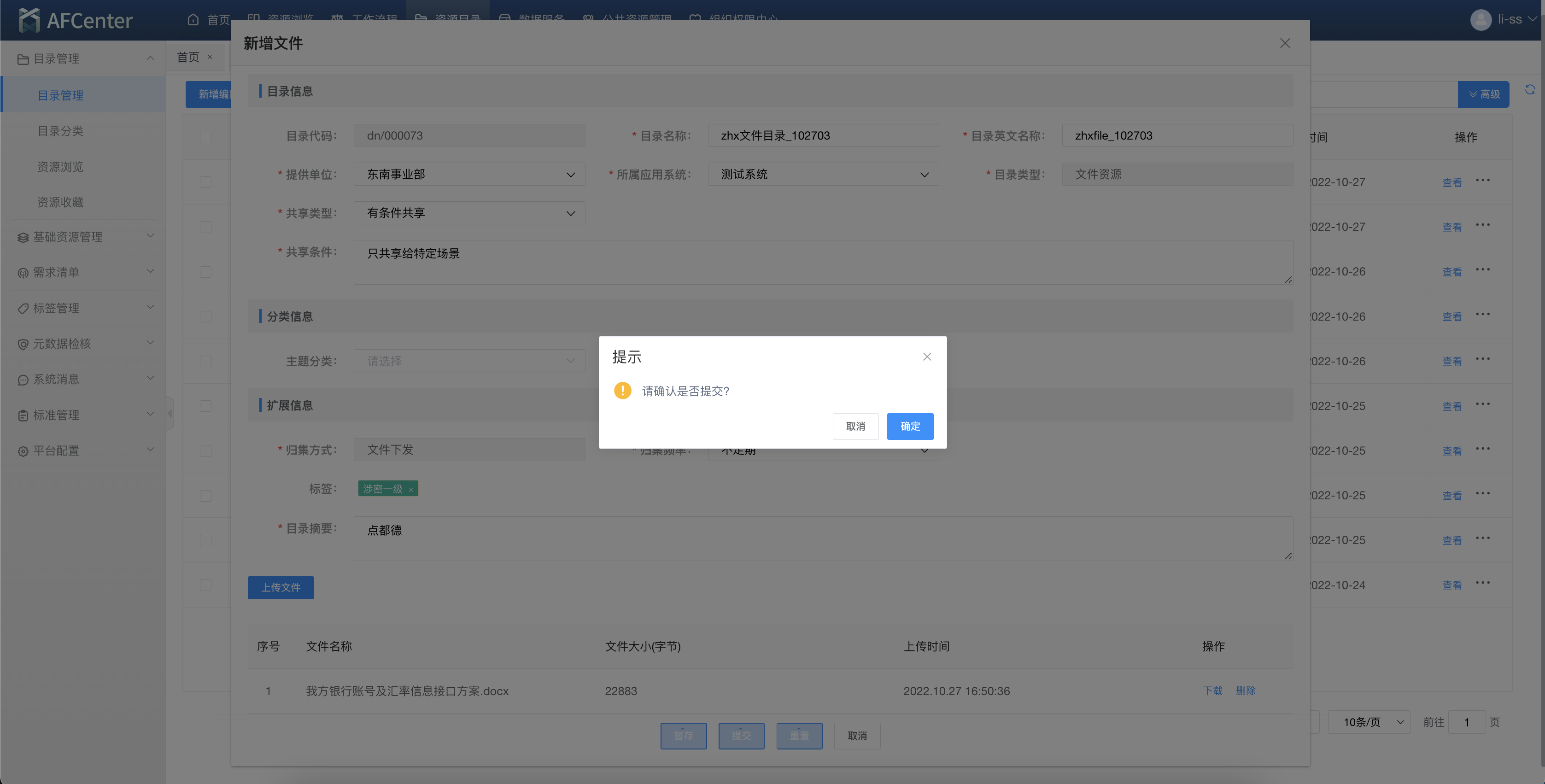
Task: Remove the 涉密一级 tag
Action: tap(411, 490)
